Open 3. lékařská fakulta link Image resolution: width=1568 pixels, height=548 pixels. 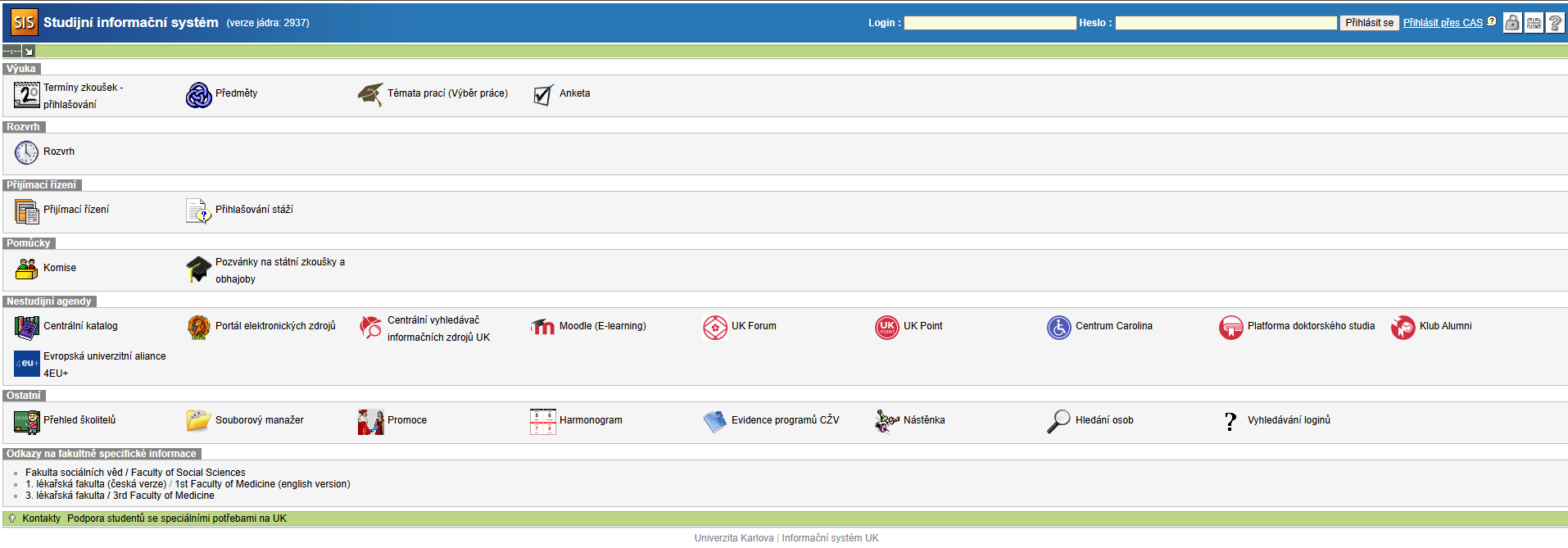(120, 496)
